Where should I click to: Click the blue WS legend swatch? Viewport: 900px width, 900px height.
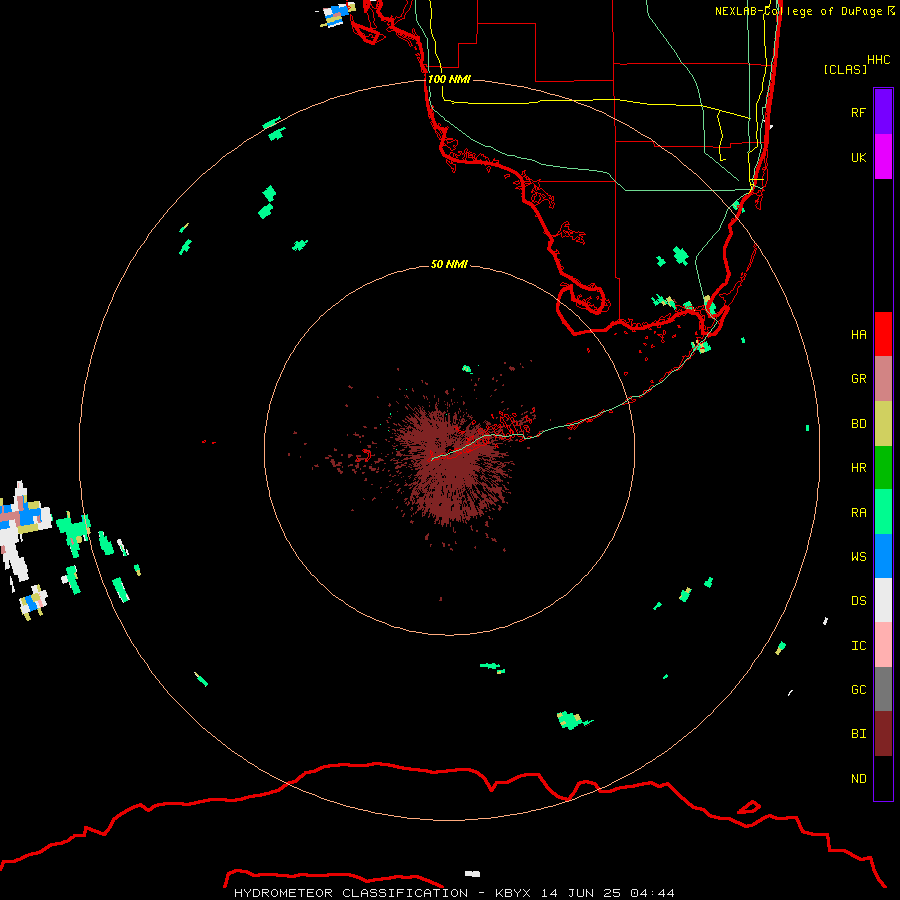pyautogui.click(x=883, y=556)
